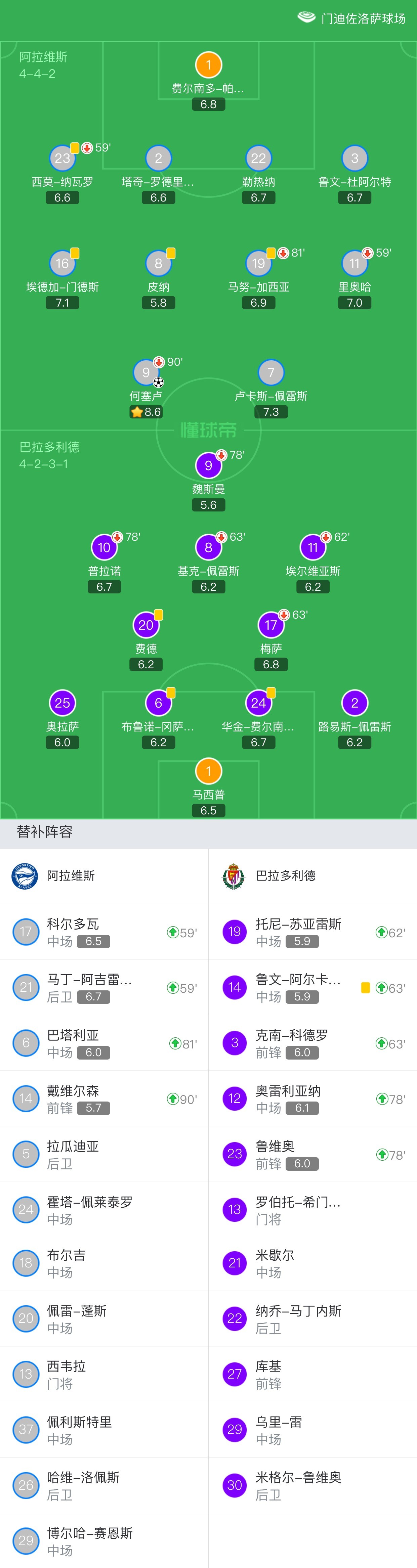Tap the star rating 8.6 badge
Image resolution: width=417 pixels, height=1568 pixels.
coord(146,412)
